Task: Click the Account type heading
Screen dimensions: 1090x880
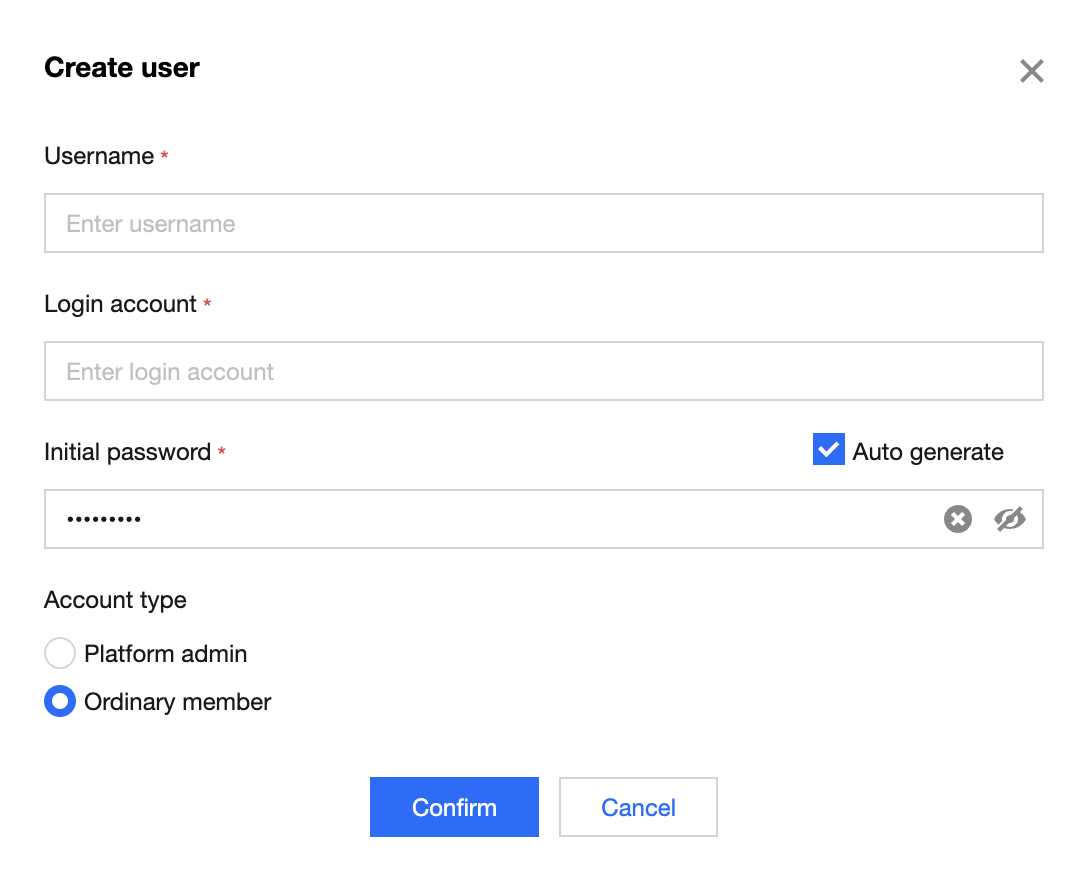Action: point(115,600)
